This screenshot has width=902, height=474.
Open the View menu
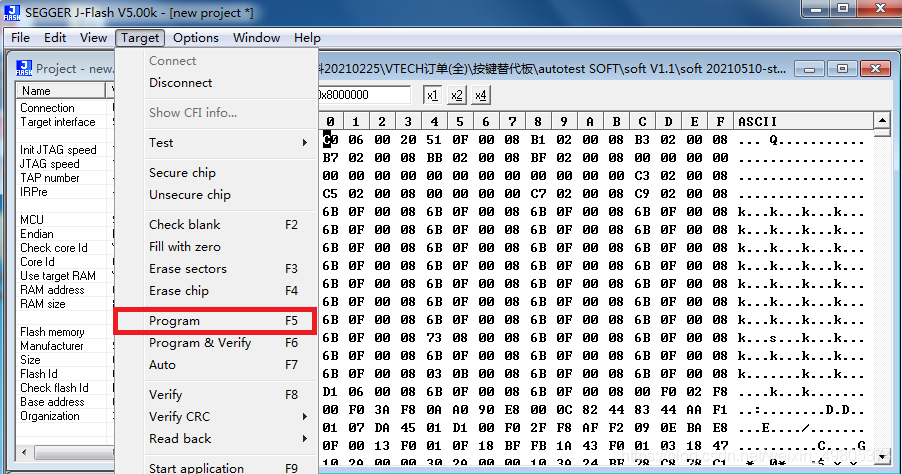pos(93,38)
